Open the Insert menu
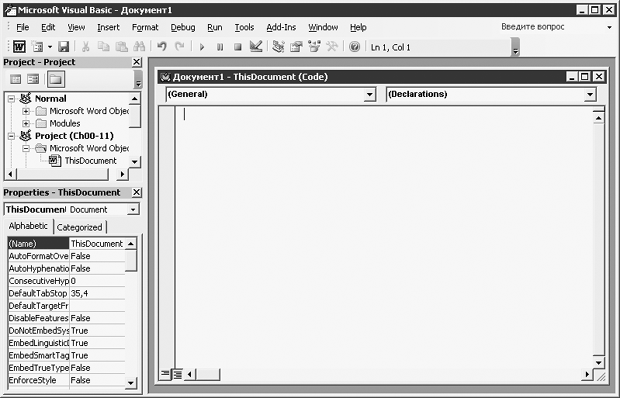Image resolution: width=620 pixels, height=398 pixels. pos(108,27)
